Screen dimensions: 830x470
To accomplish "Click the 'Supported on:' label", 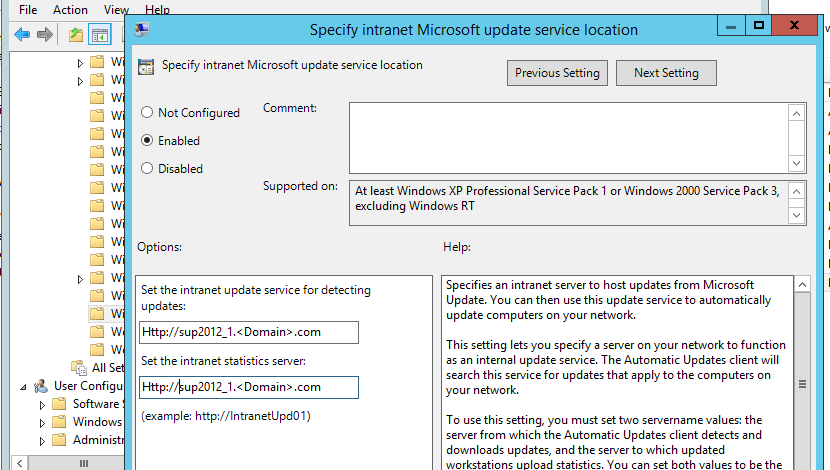I will coord(300,186).
